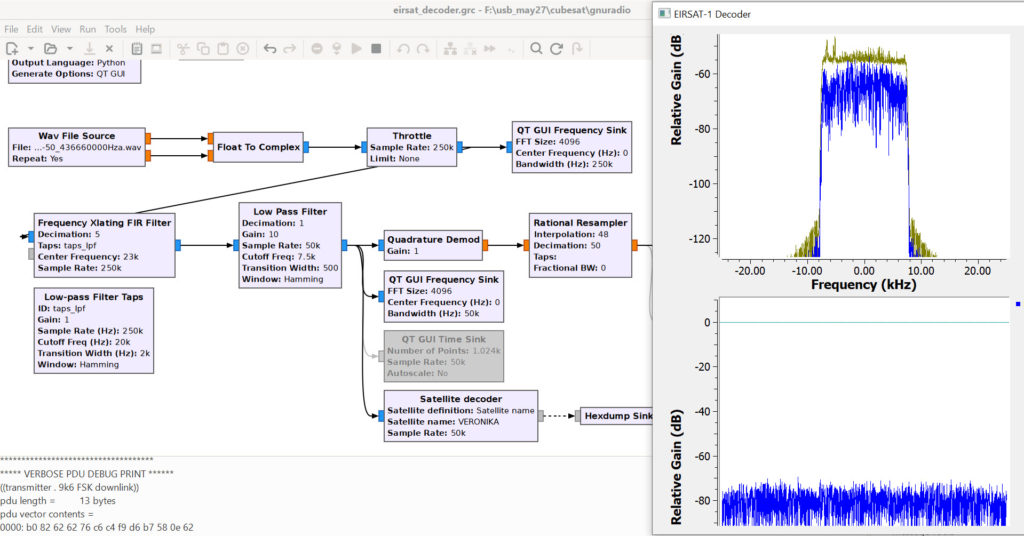1024x536 pixels.
Task: Open the Tools menu
Action: (x=116, y=29)
